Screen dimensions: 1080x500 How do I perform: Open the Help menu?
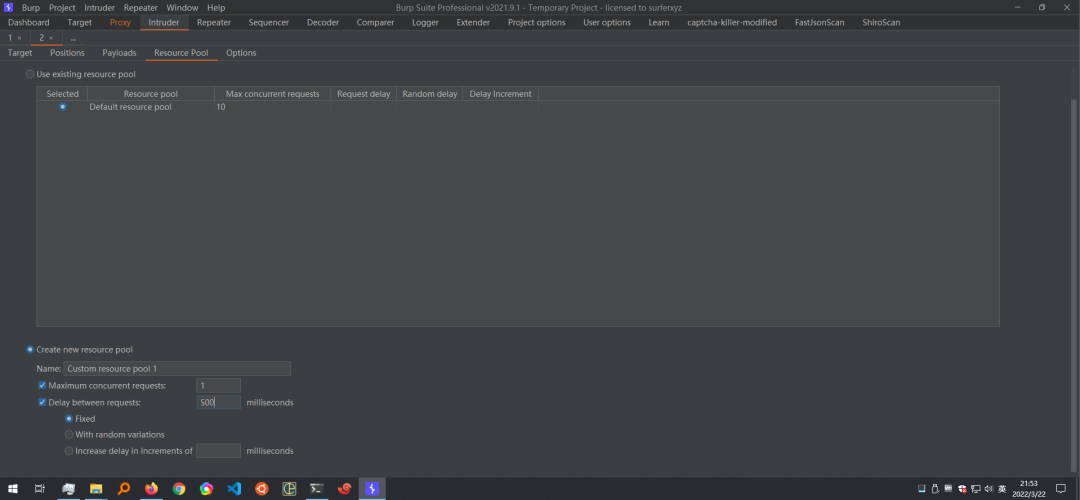(x=216, y=8)
